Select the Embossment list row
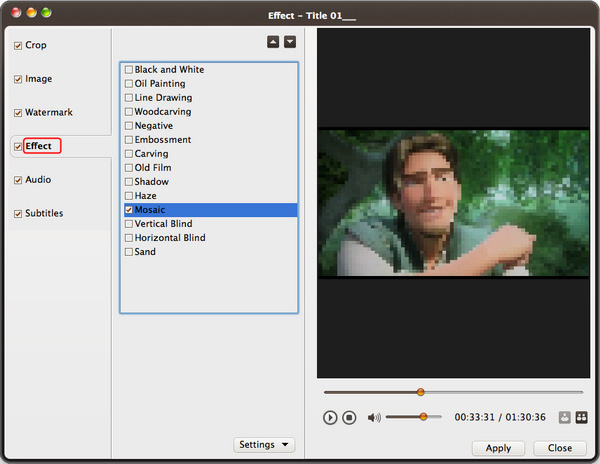 click(x=210, y=140)
